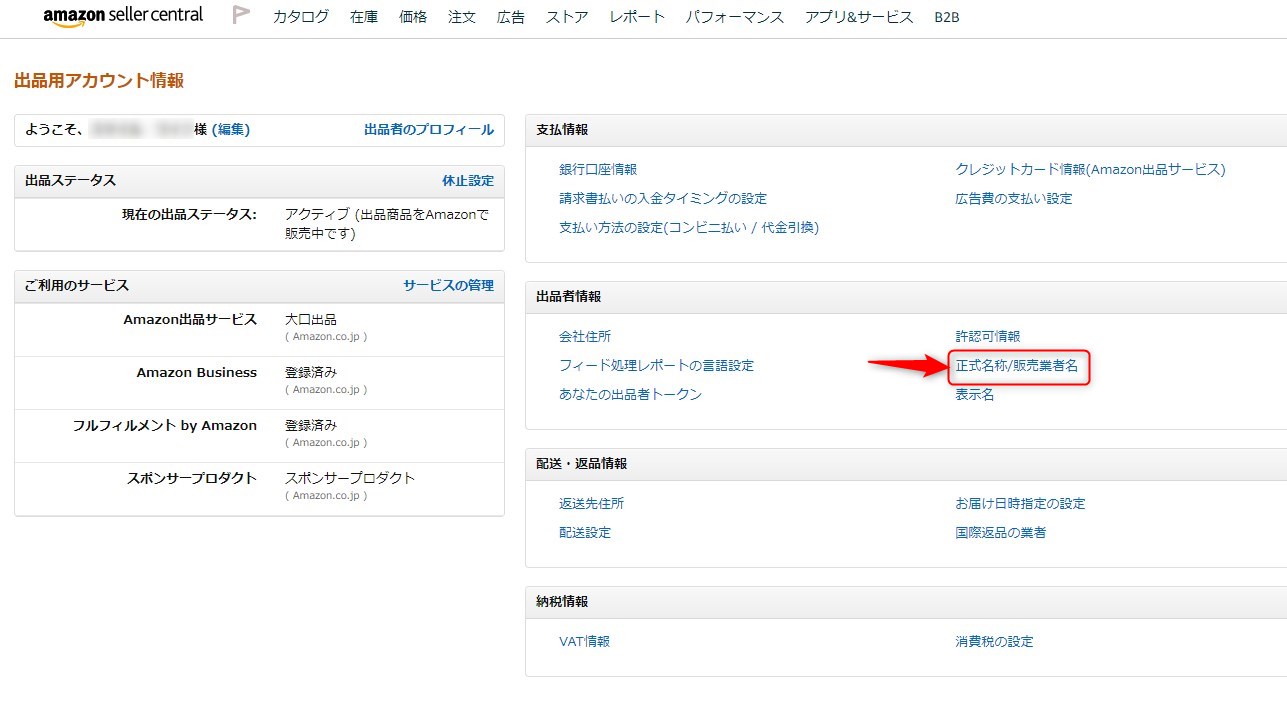Open the アプリ&サービス menu
Viewport: 1287px width, 707px height.
pos(859,17)
